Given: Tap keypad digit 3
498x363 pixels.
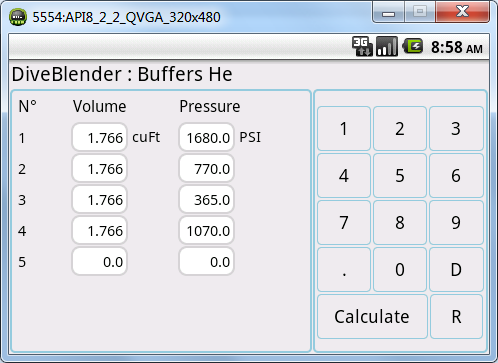Looking at the screenshot, I should coord(456,129).
